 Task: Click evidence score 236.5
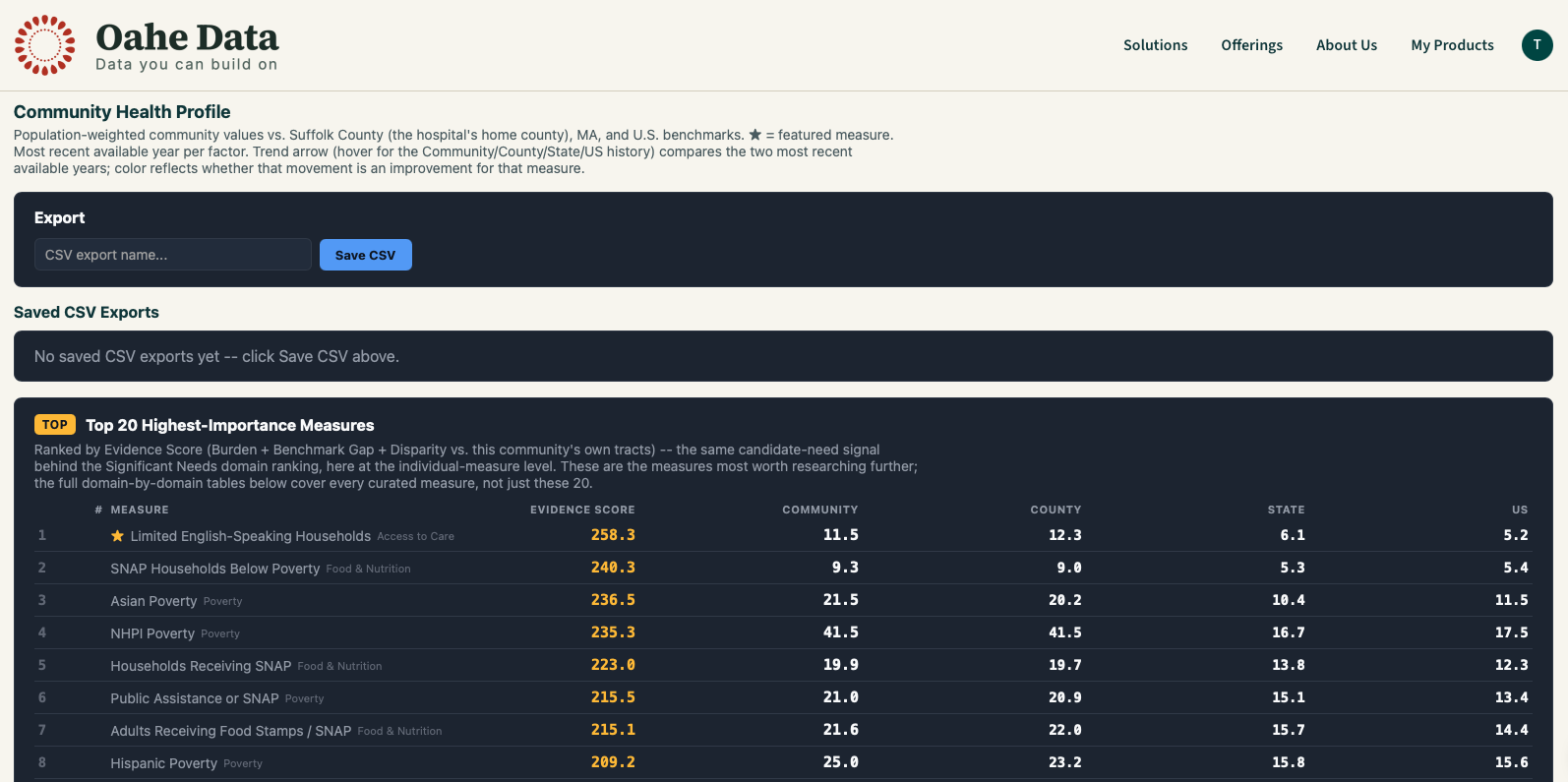pos(613,600)
